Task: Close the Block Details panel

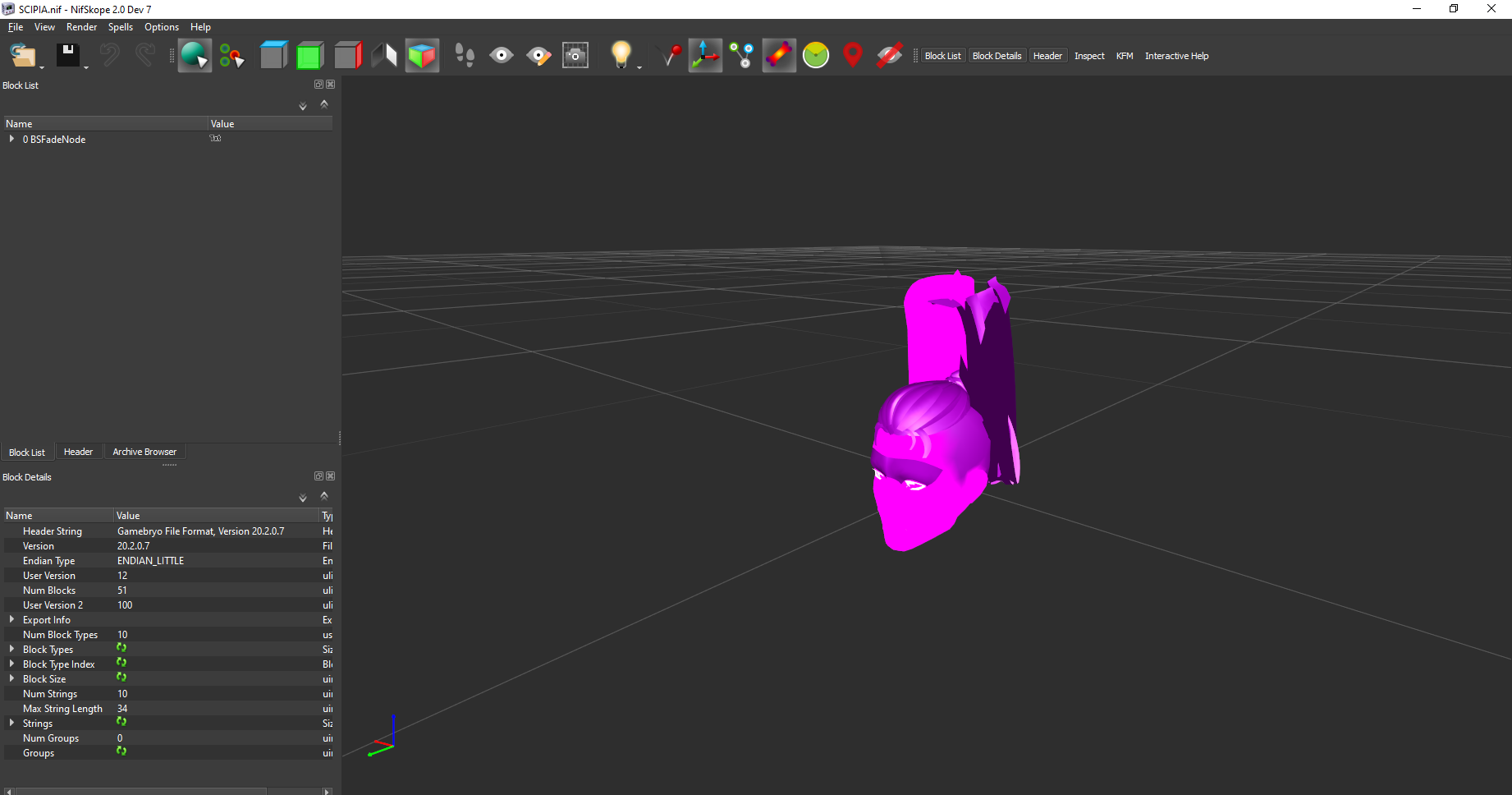Action: point(330,476)
